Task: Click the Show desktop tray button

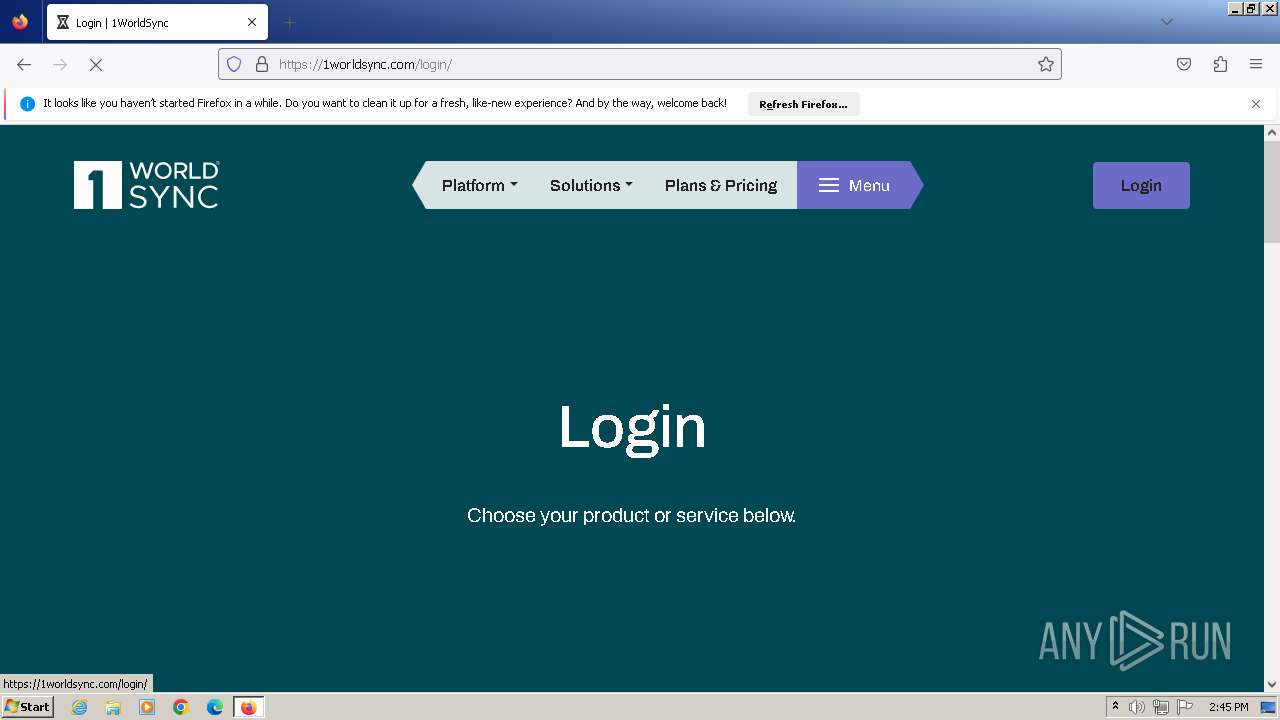Action: pyautogui.click(x=1268, y=707)
